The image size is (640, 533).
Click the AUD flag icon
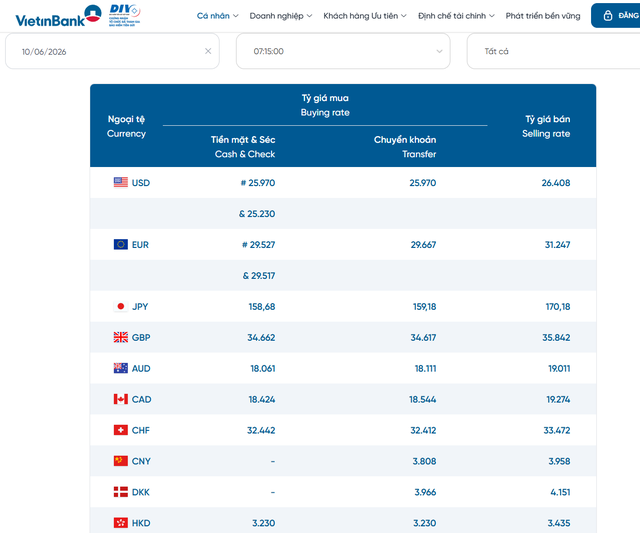pos(120,368)
